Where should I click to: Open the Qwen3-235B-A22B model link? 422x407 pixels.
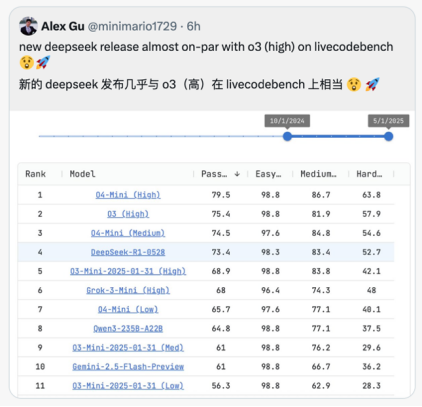[128, 329]
